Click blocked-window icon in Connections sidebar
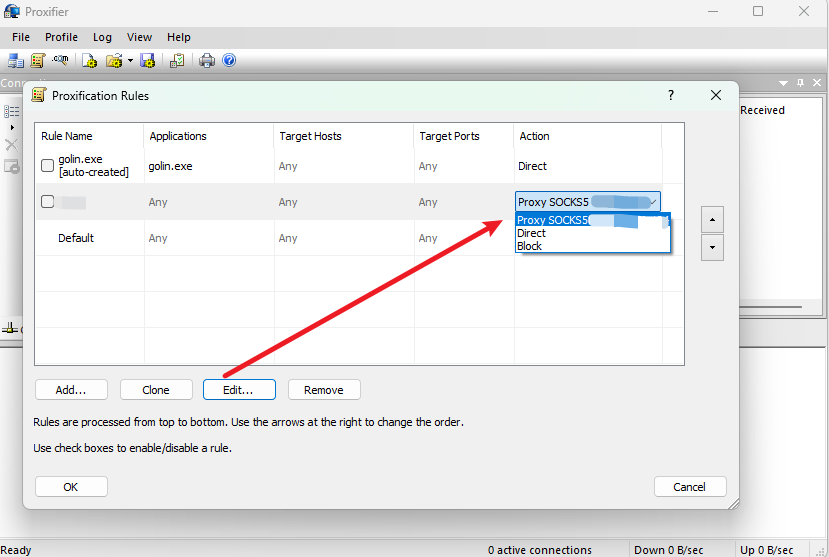 point(12,166)
